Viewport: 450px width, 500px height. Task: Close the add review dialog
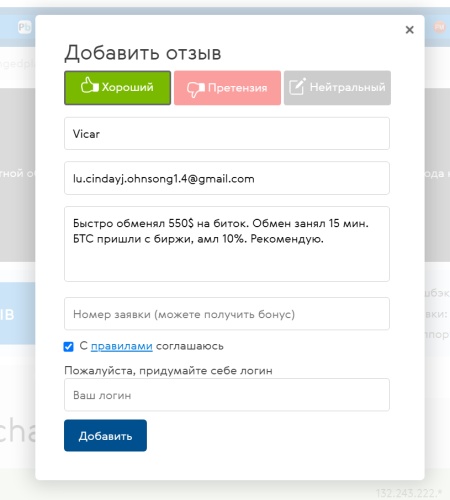pyautogui.click(x=409, y=30)
